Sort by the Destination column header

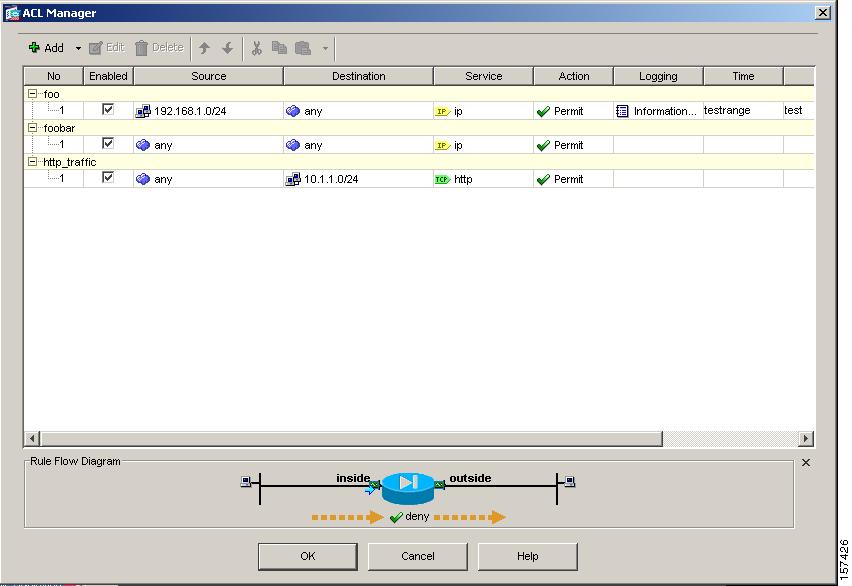click(x=359, y=76)
